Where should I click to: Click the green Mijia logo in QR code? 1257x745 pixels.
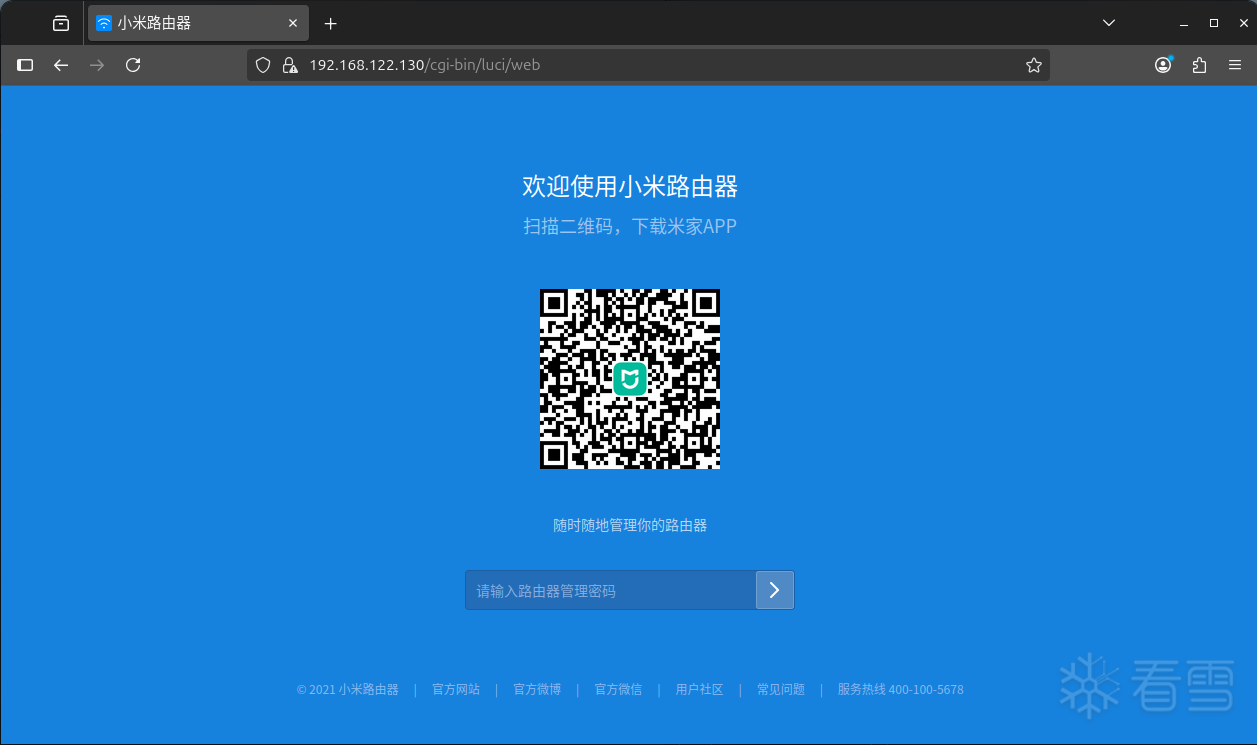point(630,379)
